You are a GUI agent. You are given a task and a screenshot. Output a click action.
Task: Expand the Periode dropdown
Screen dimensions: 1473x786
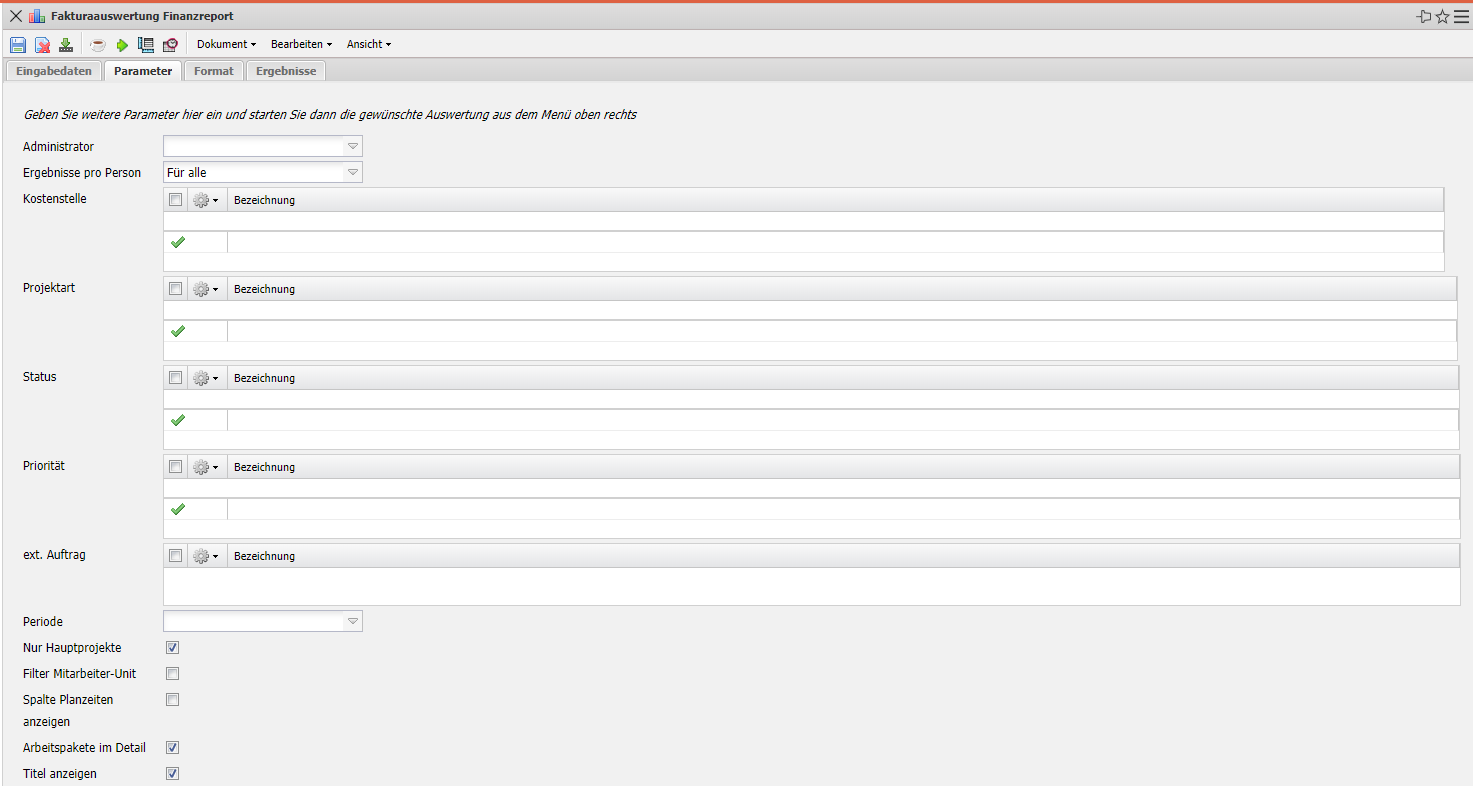click(352, 621)
